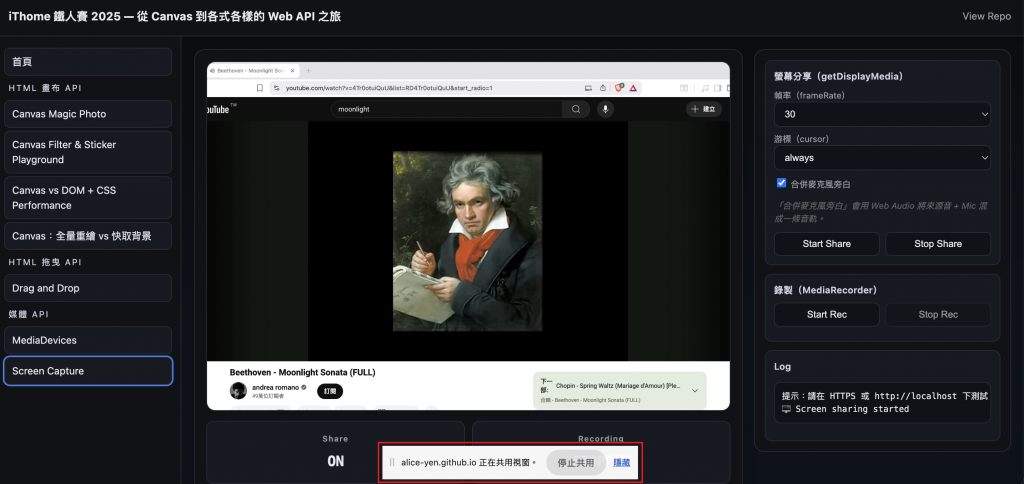Open Canvas:全量重繪 vs 快取背景 page
The height and width of the screenshot is (484, 1024).
[x=88, y=236]
